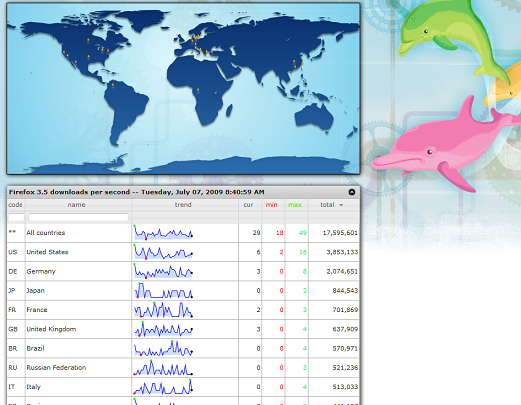Click total value 570,971

click(345, 348)
